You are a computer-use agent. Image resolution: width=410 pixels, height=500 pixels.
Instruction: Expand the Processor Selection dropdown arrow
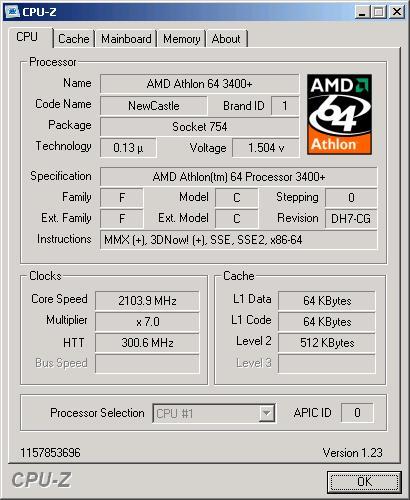266,413
